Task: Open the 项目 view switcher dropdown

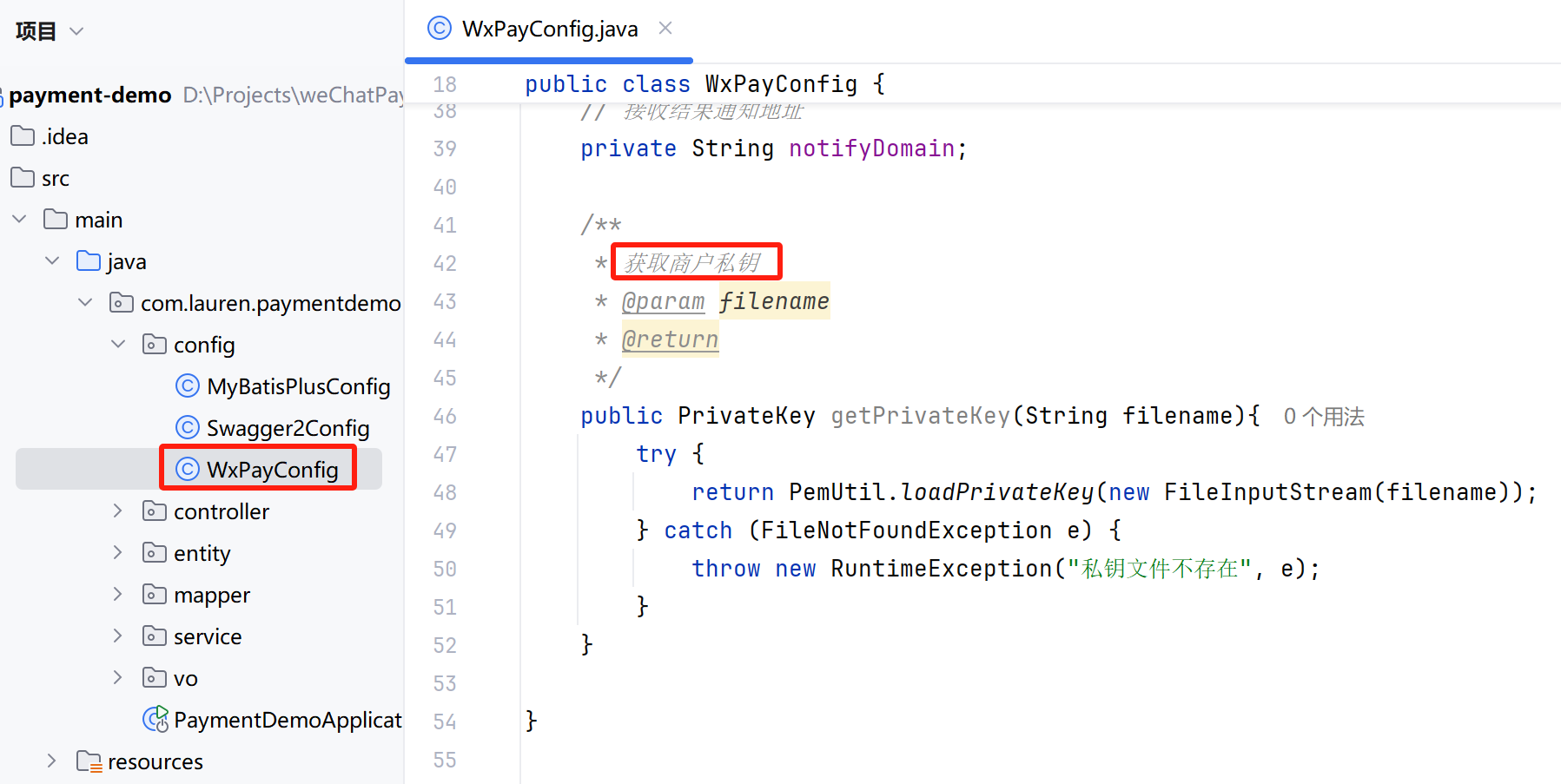Action: pyautogui.click(x=76, y=30)
